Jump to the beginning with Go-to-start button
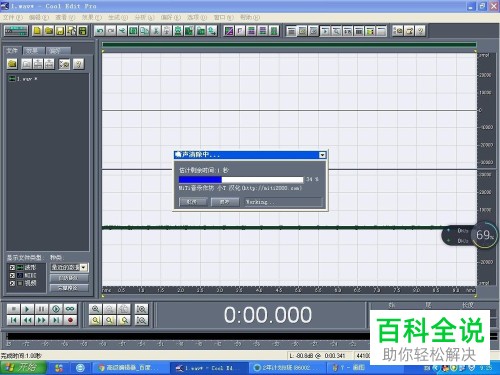The width and height of the screenshot is (500, 375). (x=13, y=320)
